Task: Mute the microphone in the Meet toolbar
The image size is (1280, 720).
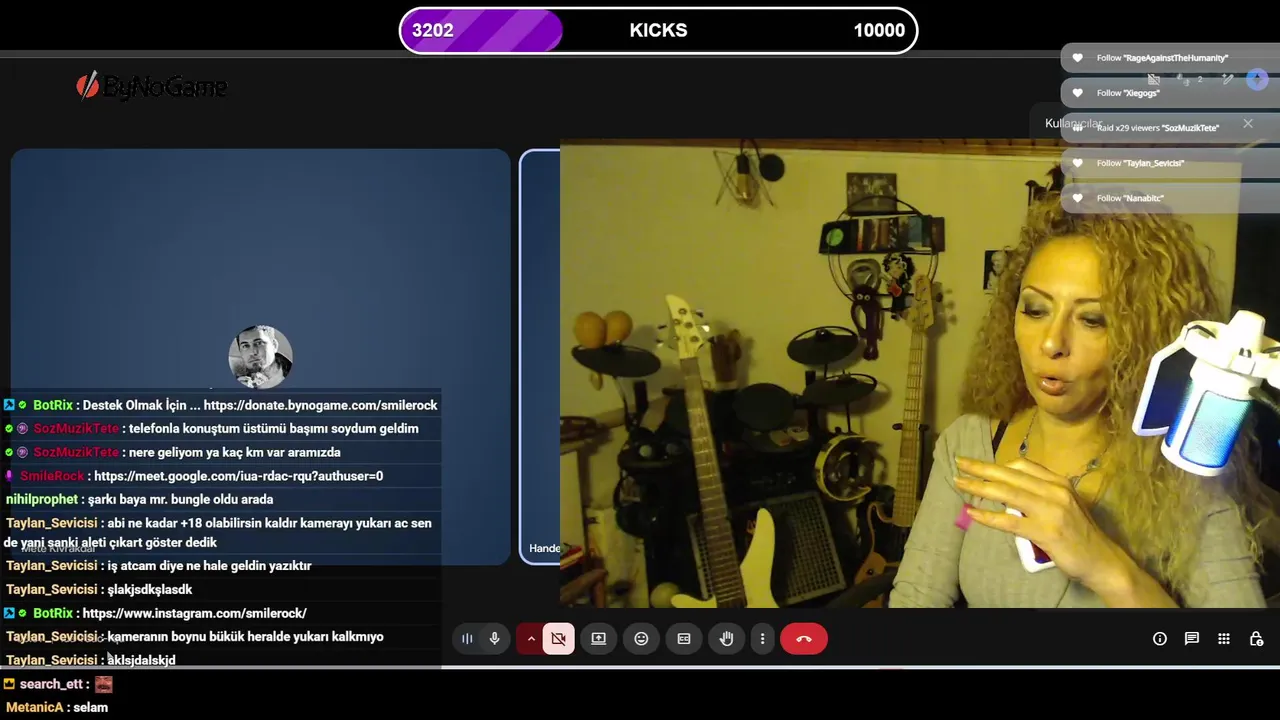Action: (x=494, y=639)
